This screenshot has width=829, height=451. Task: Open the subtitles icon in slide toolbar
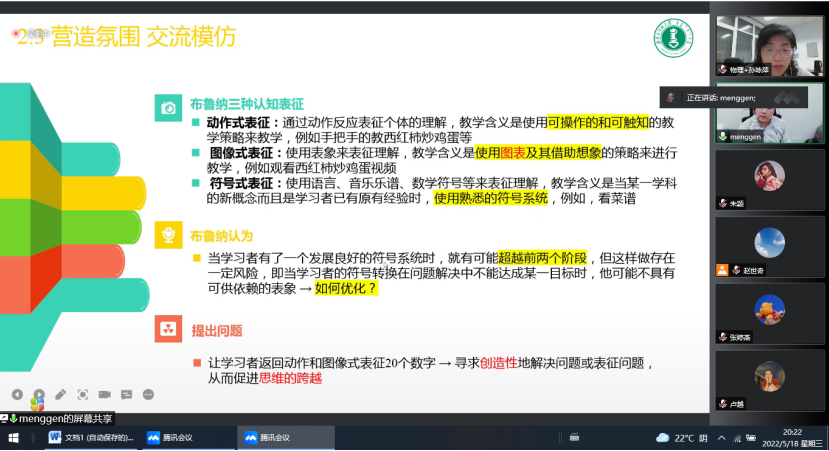click(x=127, y=394)
